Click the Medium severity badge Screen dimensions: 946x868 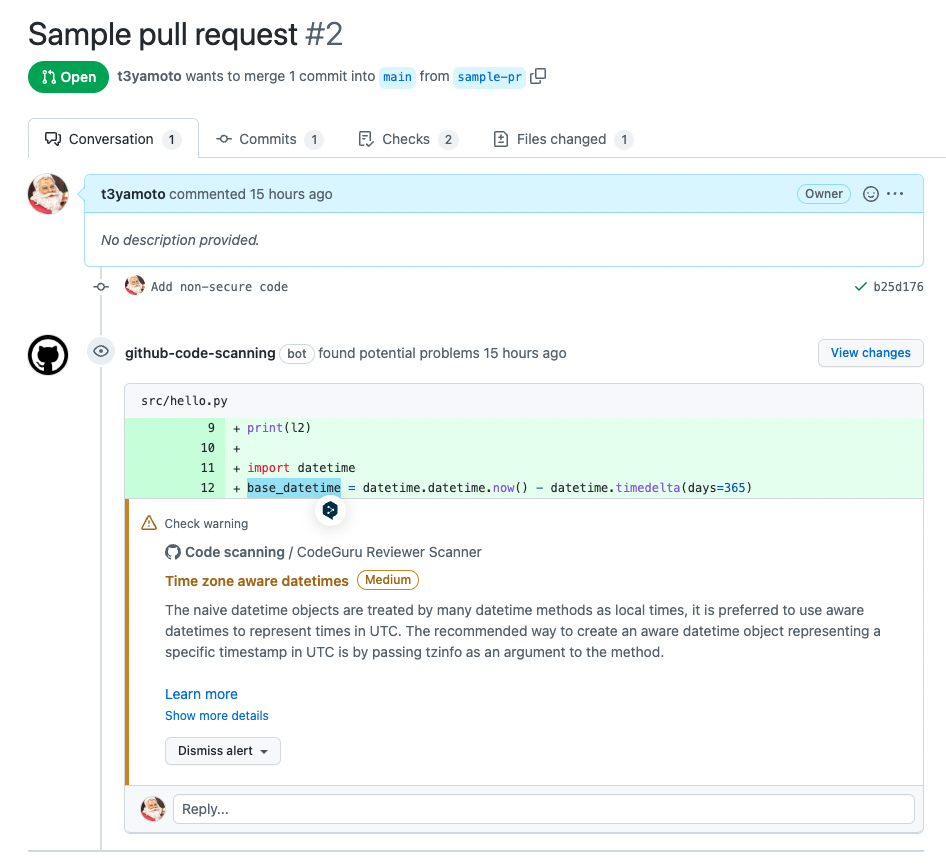point(387,580)
